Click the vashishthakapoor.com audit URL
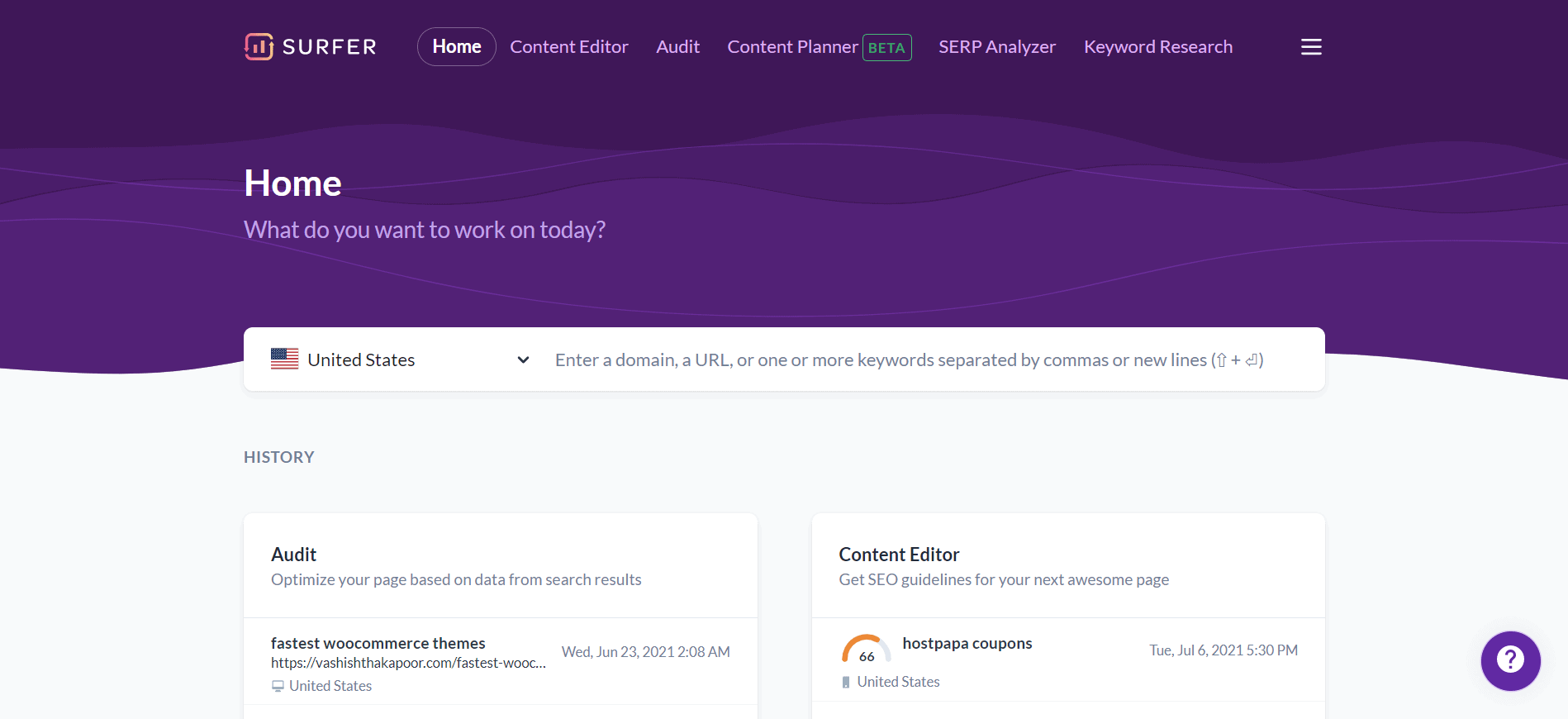 coord(408,663)
